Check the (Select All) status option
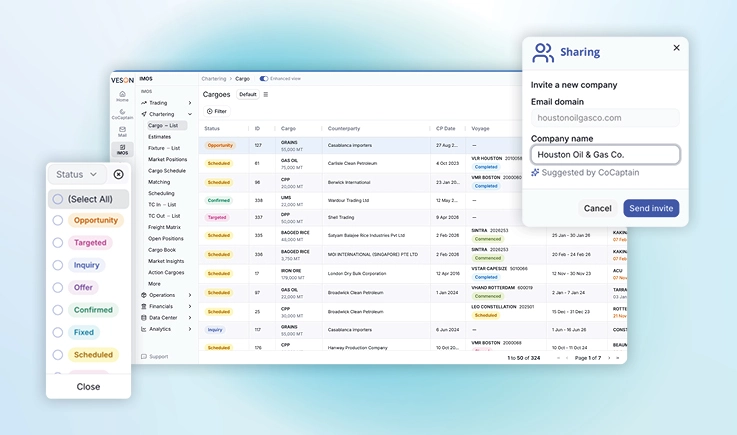This screenshot has width=737, height=435. coord(58,199)
